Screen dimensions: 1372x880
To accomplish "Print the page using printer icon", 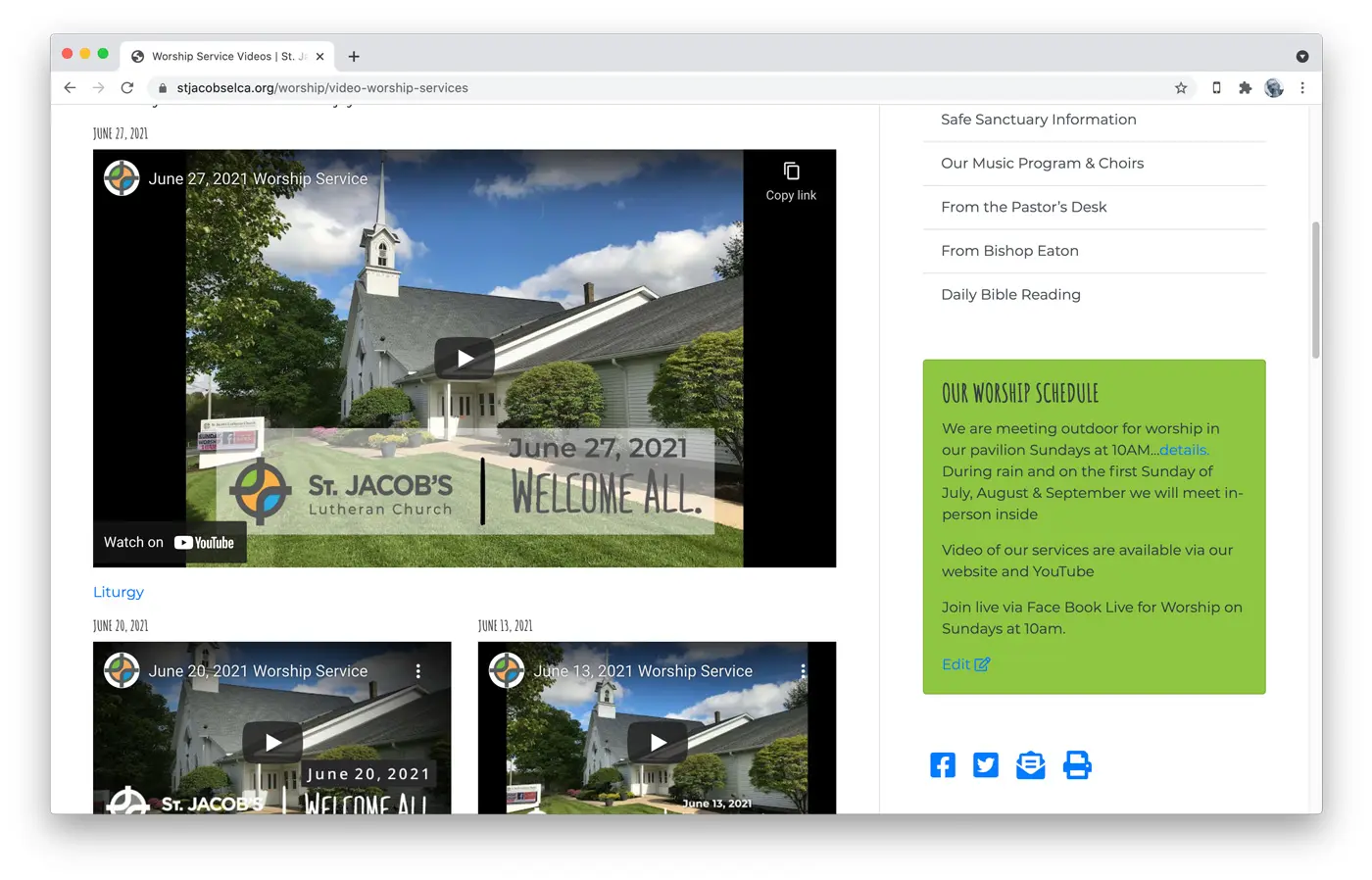I will [1077, 765].
